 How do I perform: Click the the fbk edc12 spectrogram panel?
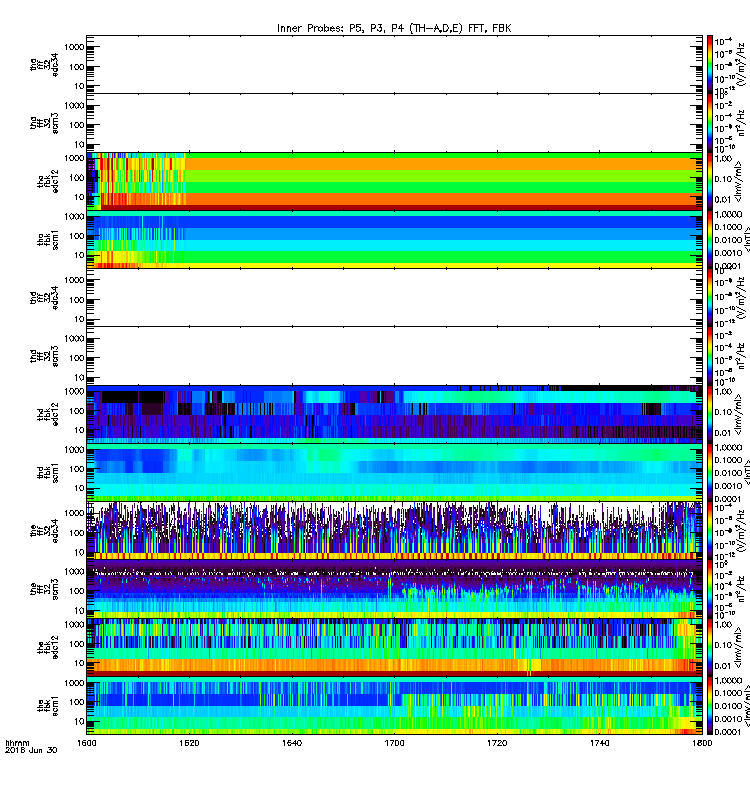click(394, 647)
